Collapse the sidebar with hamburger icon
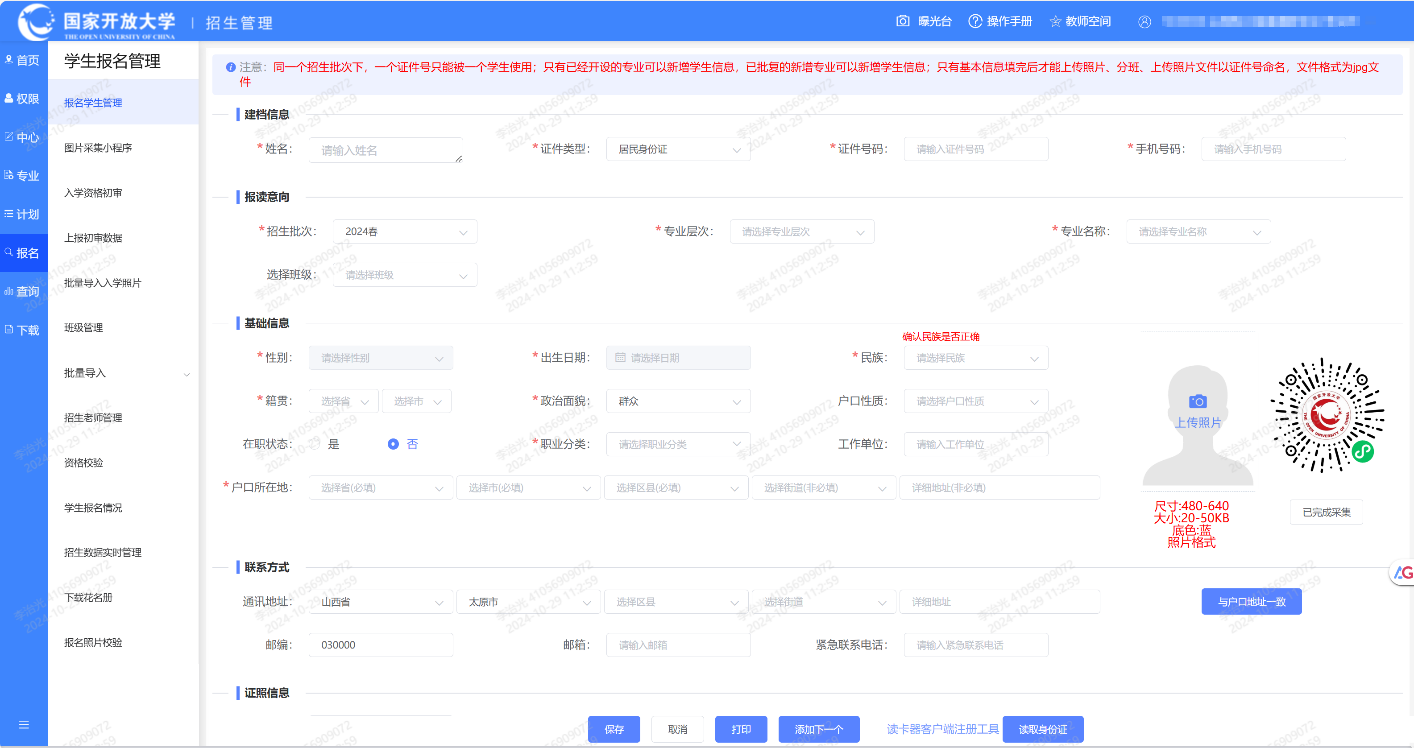The width and height of the screenshot is (1414, 748). coord(23,725)
